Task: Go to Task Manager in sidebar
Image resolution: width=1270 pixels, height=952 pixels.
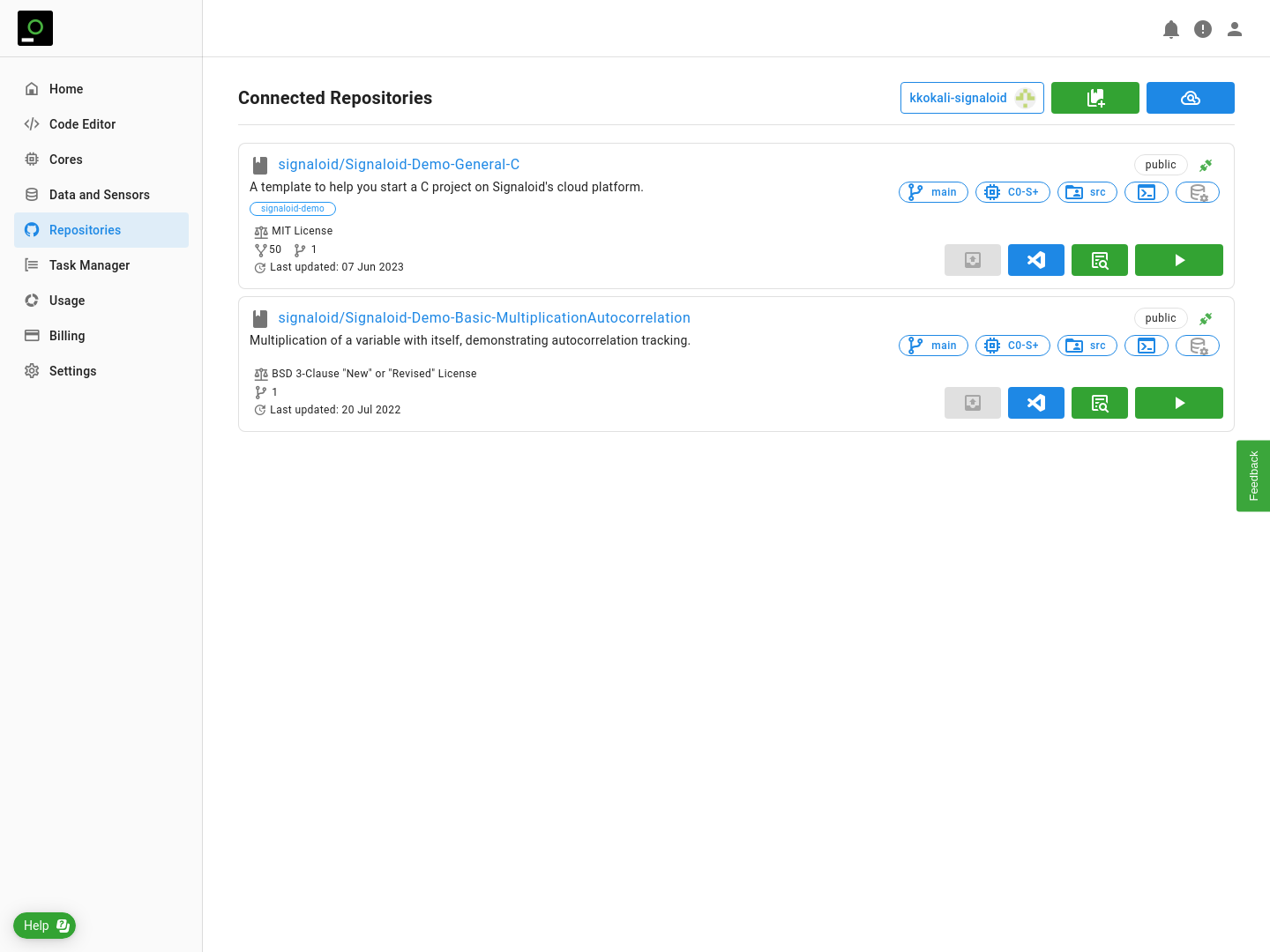Action: click(89, 265)
